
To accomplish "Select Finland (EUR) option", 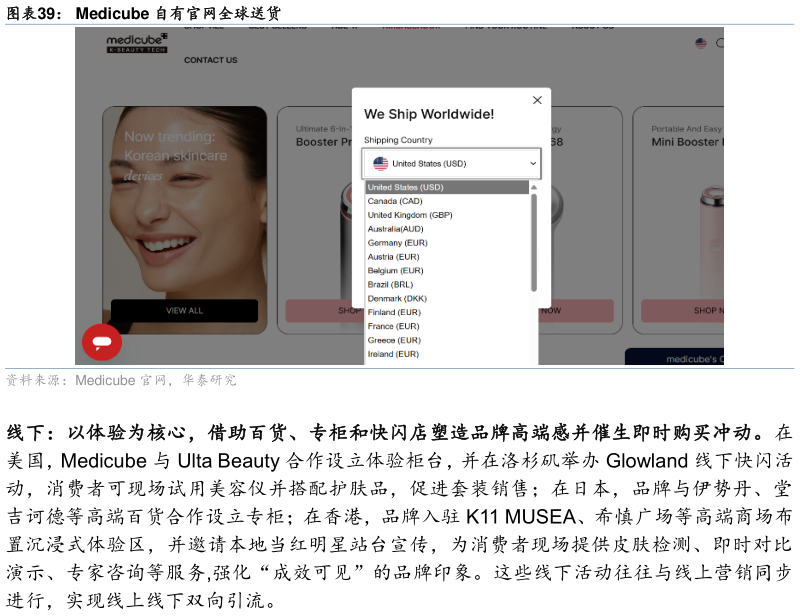I will click(447, 312).
